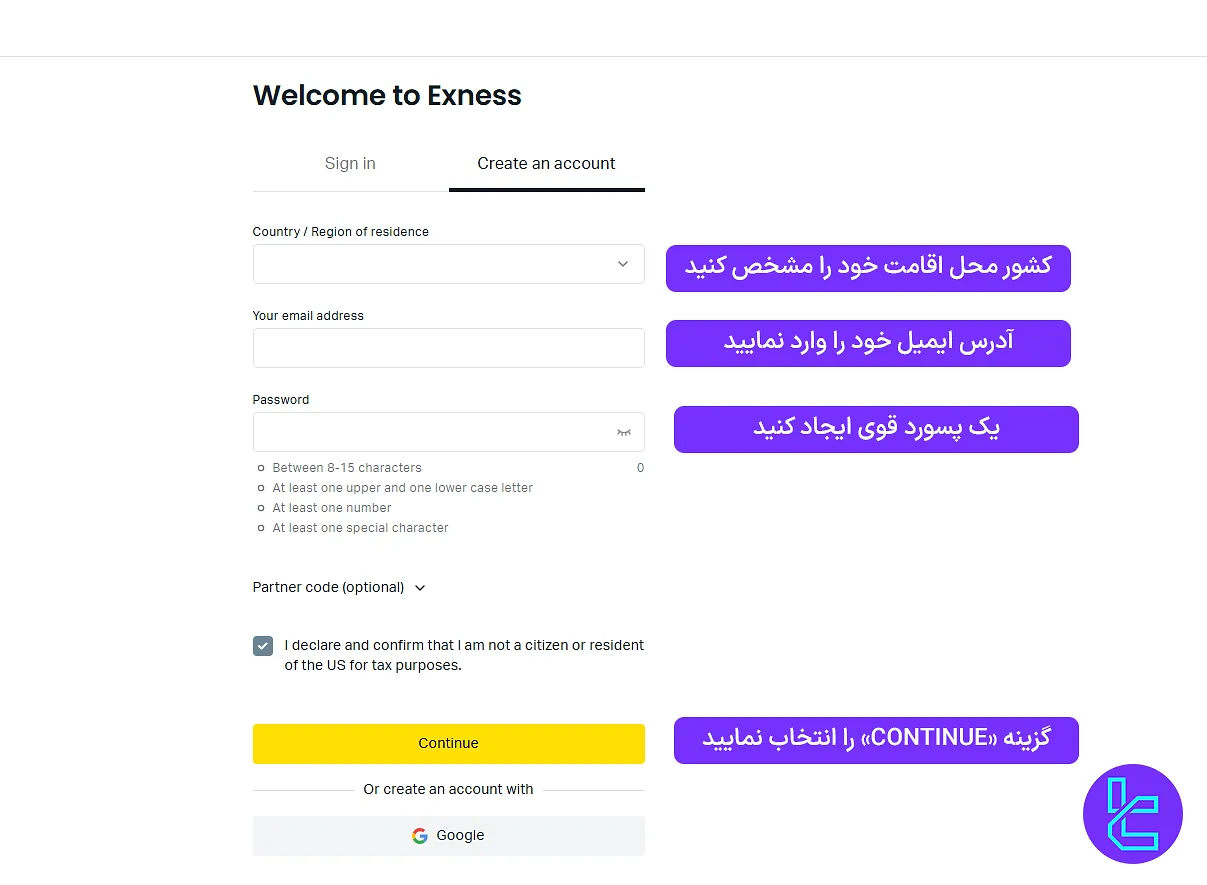Click inside the Password field
1207x885 pixels.
point(430,431)
